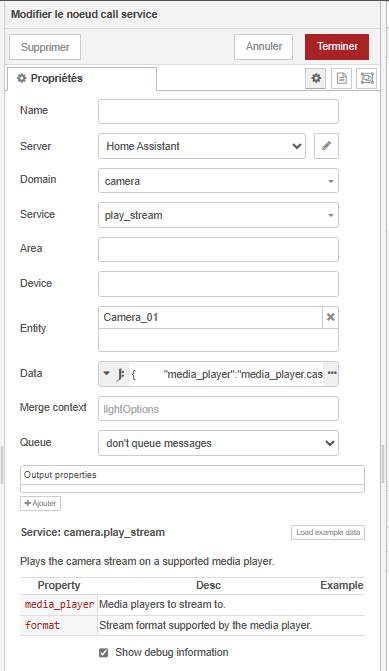Viewport: 389px width, 671px height.
Task: Click the Camera_01 entity entry
Action: (x=210, y=318)
